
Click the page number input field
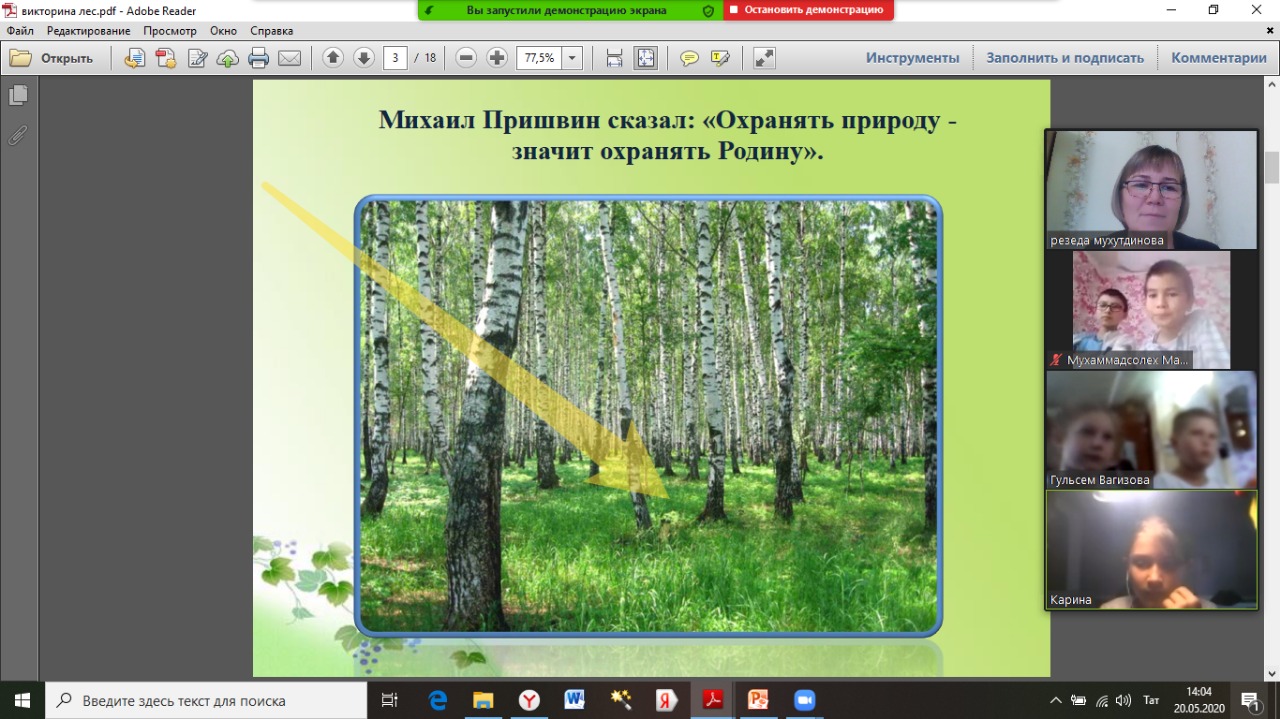[x=395, y=58]
